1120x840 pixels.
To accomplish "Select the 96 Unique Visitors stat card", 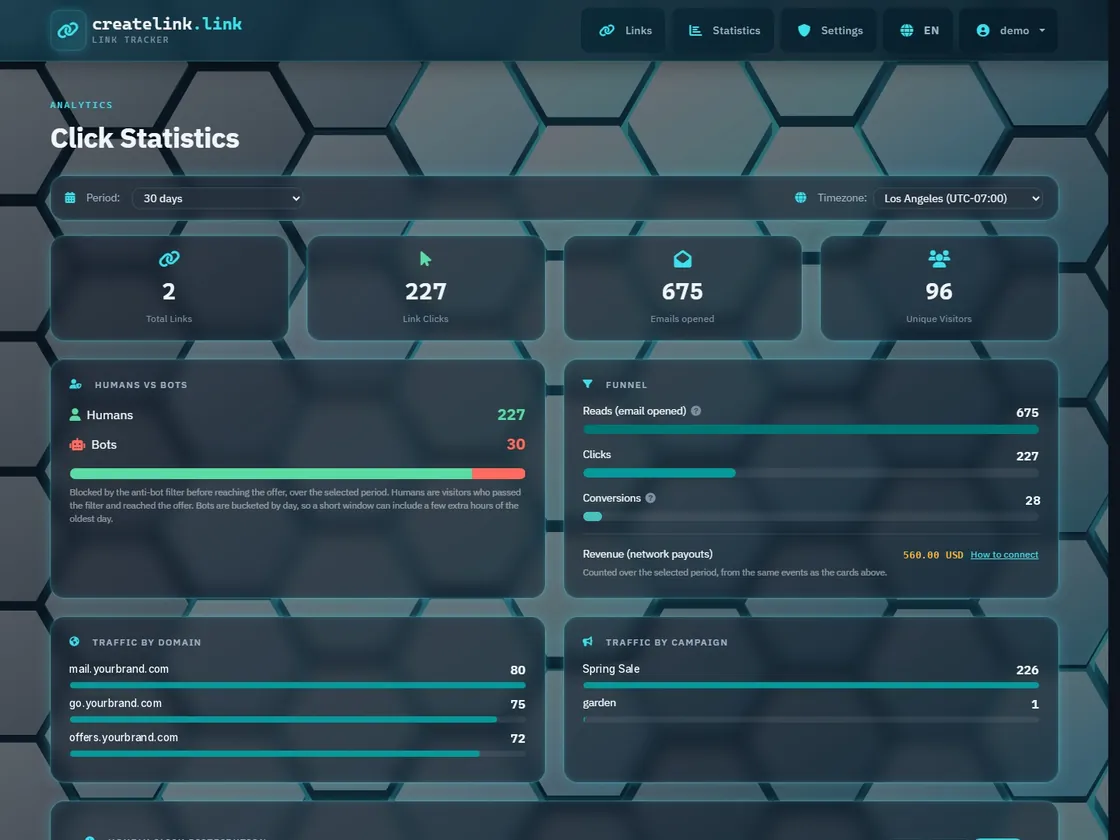I will pyautogui.click(x=939, y=288).
